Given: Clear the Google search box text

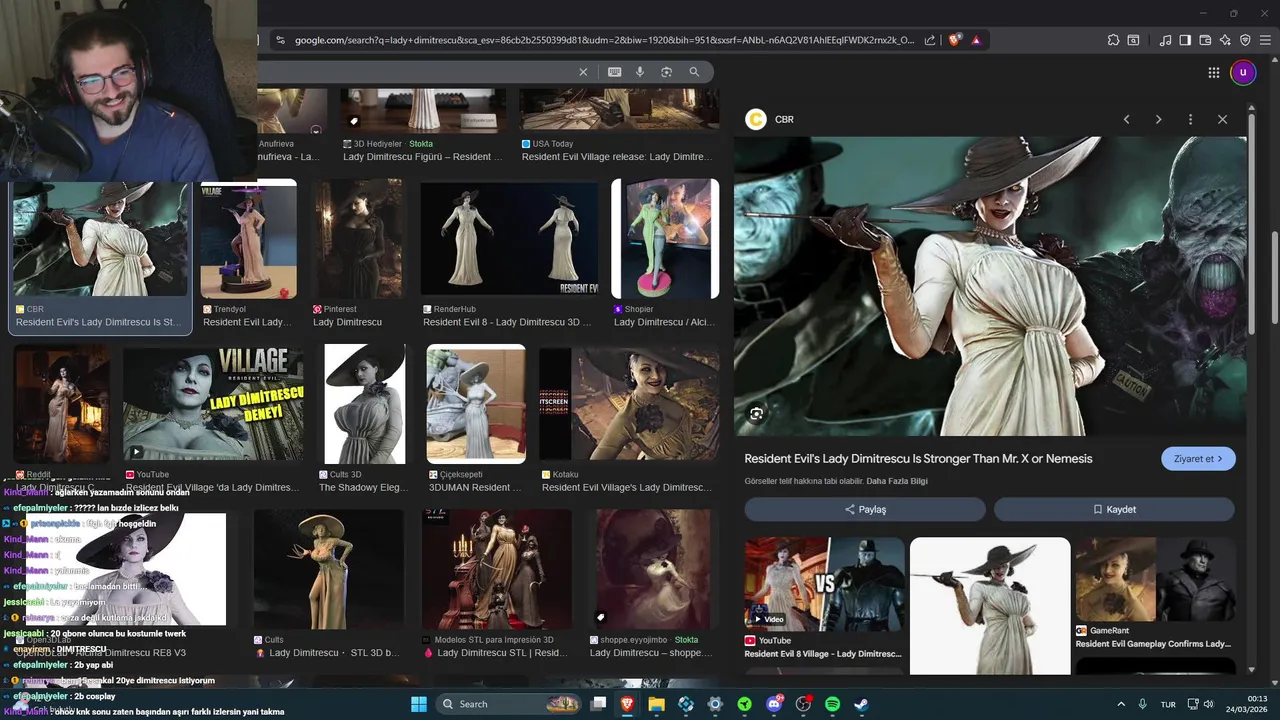Looking at the screenshot, I should [x=583, y=72].
